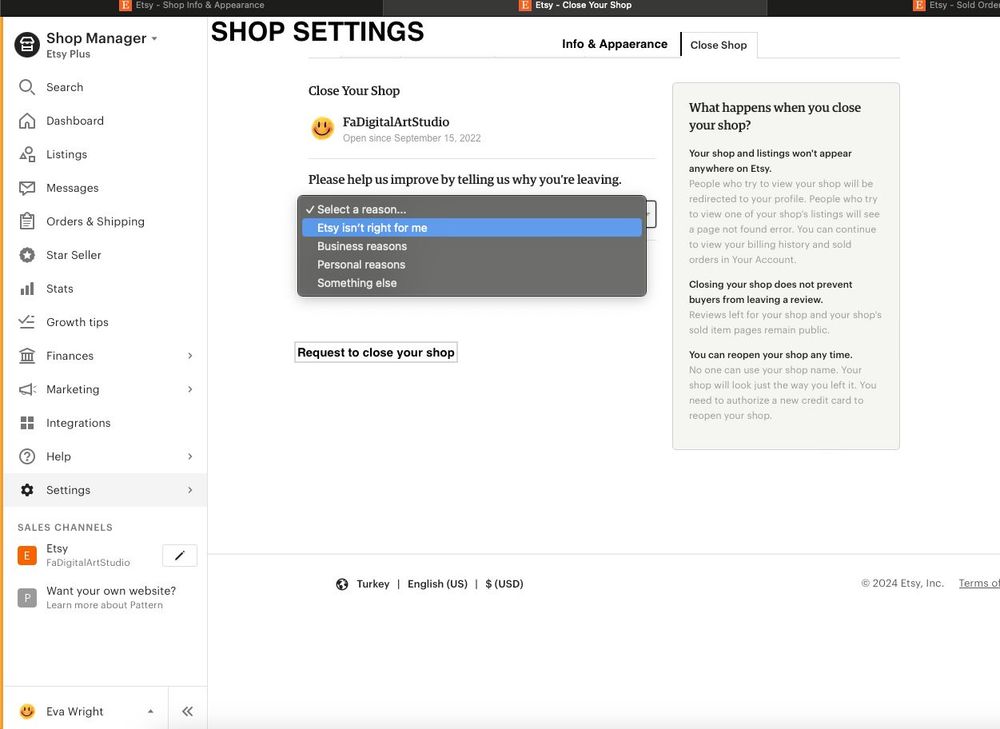Viewport: 1000px width, 729px height.
Task: Click the Turkey region selector in footer
Action: pos(363,584)
